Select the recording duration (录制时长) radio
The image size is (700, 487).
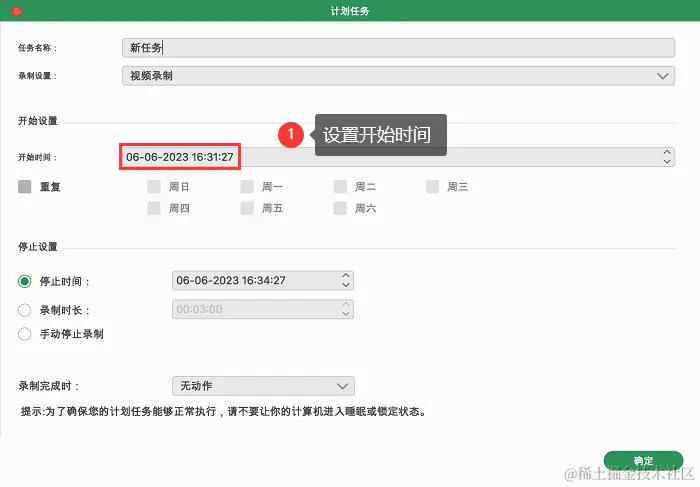tap(25, 310)
